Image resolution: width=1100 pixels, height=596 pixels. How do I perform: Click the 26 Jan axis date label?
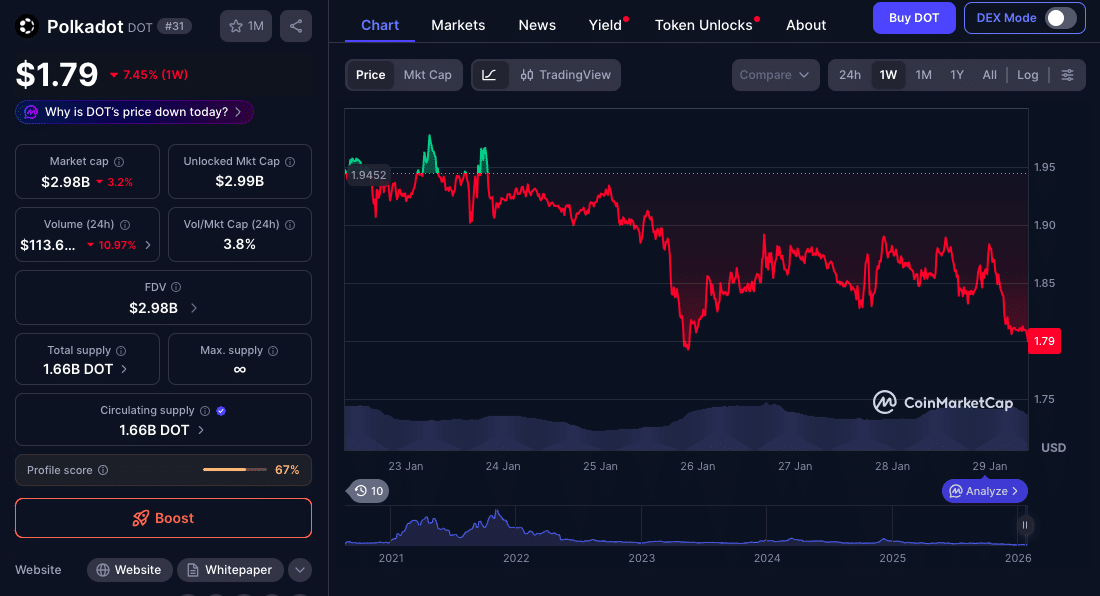697,466
